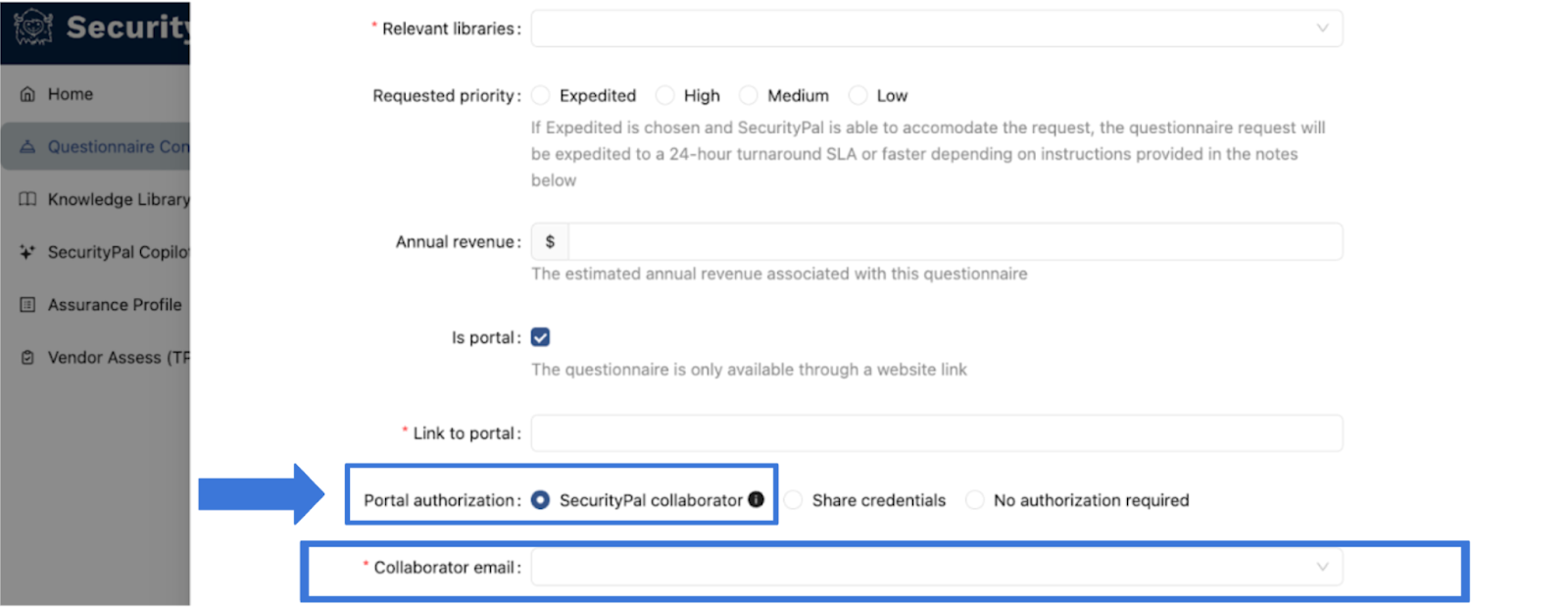Image resolution: width=1568 pixels, height=607 pixels.
Task: Click the 'Relevant libraries' field label
Action: click(x=451, y=29)
